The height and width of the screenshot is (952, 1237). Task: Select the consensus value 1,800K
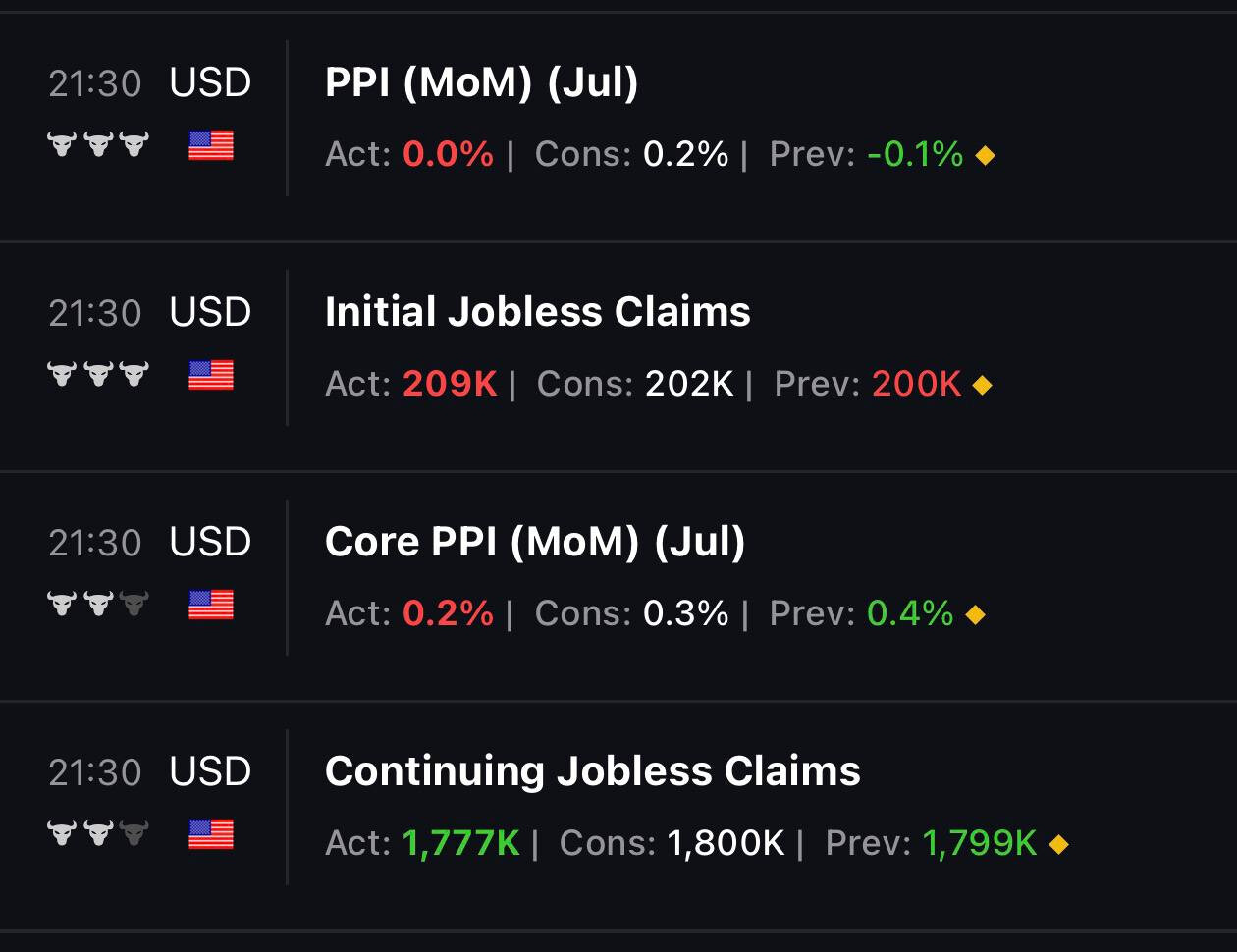click(726, 843)
